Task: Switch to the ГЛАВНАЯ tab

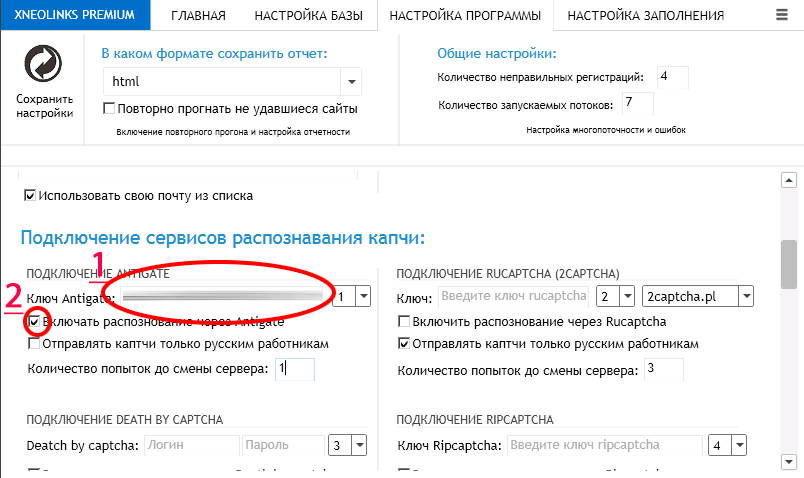Action: pos(198,15)
